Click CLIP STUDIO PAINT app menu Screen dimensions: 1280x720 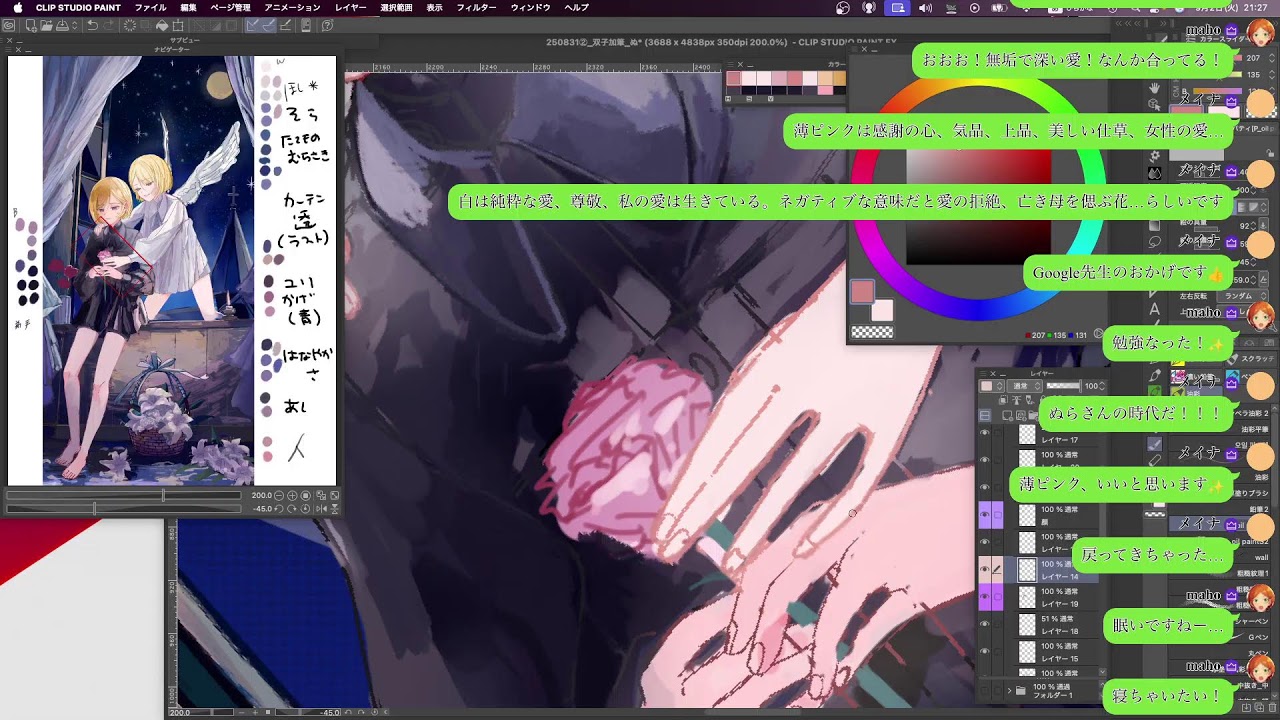tap(78, 7)
